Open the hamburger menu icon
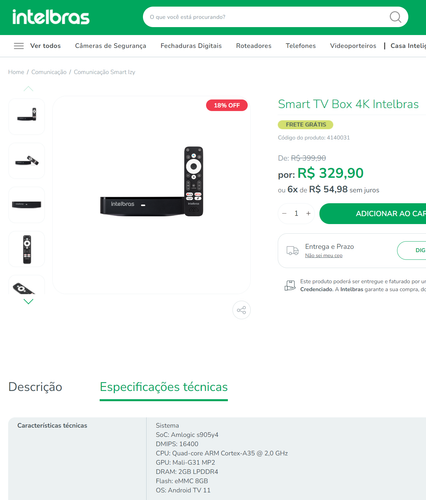The height and width of the screenshot is (500, 426). 19,46
